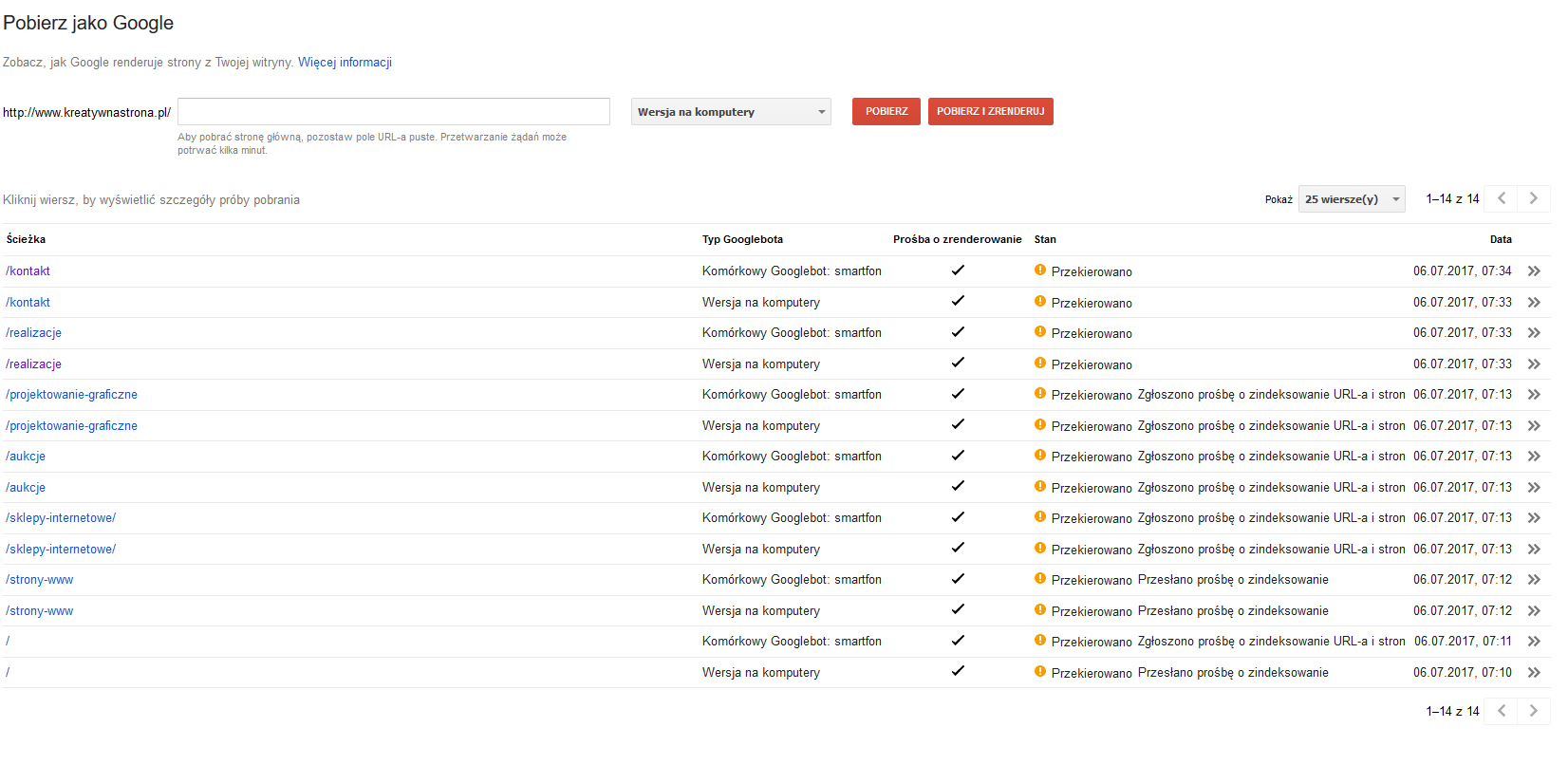Open /projektowanie-graficzne link in smartphone row
Viewport: 1568px width, 765px height.
tap(71, 395)
